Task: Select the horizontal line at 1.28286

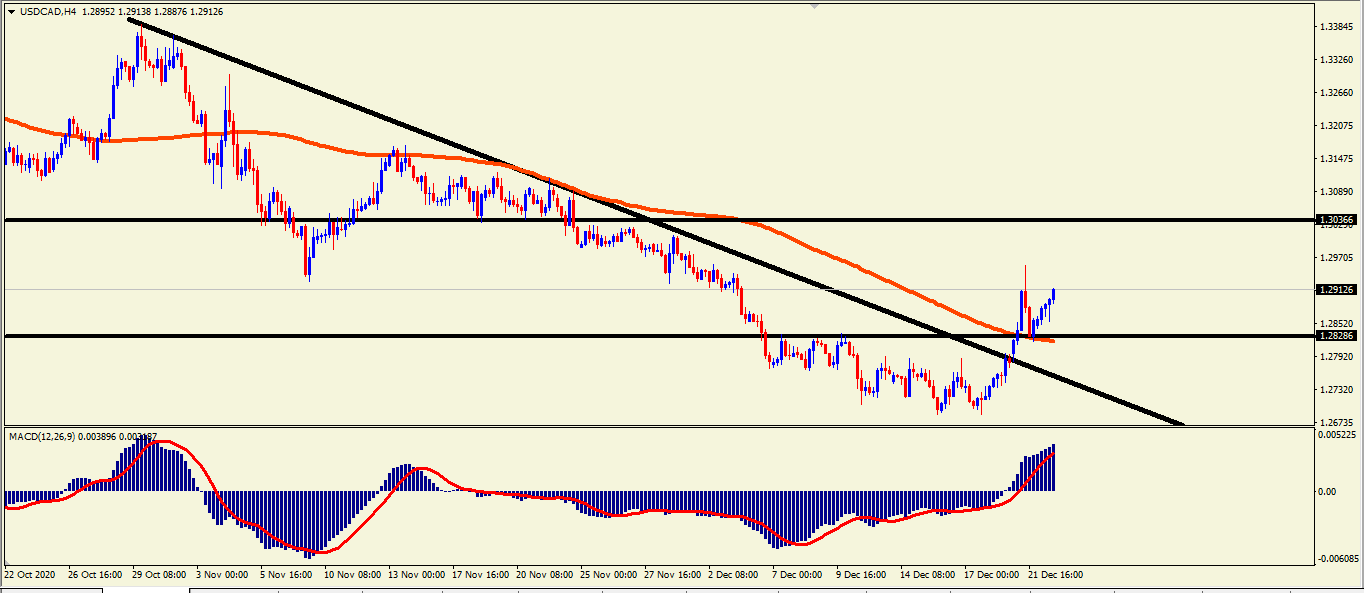Action: [x=660, y=336]
